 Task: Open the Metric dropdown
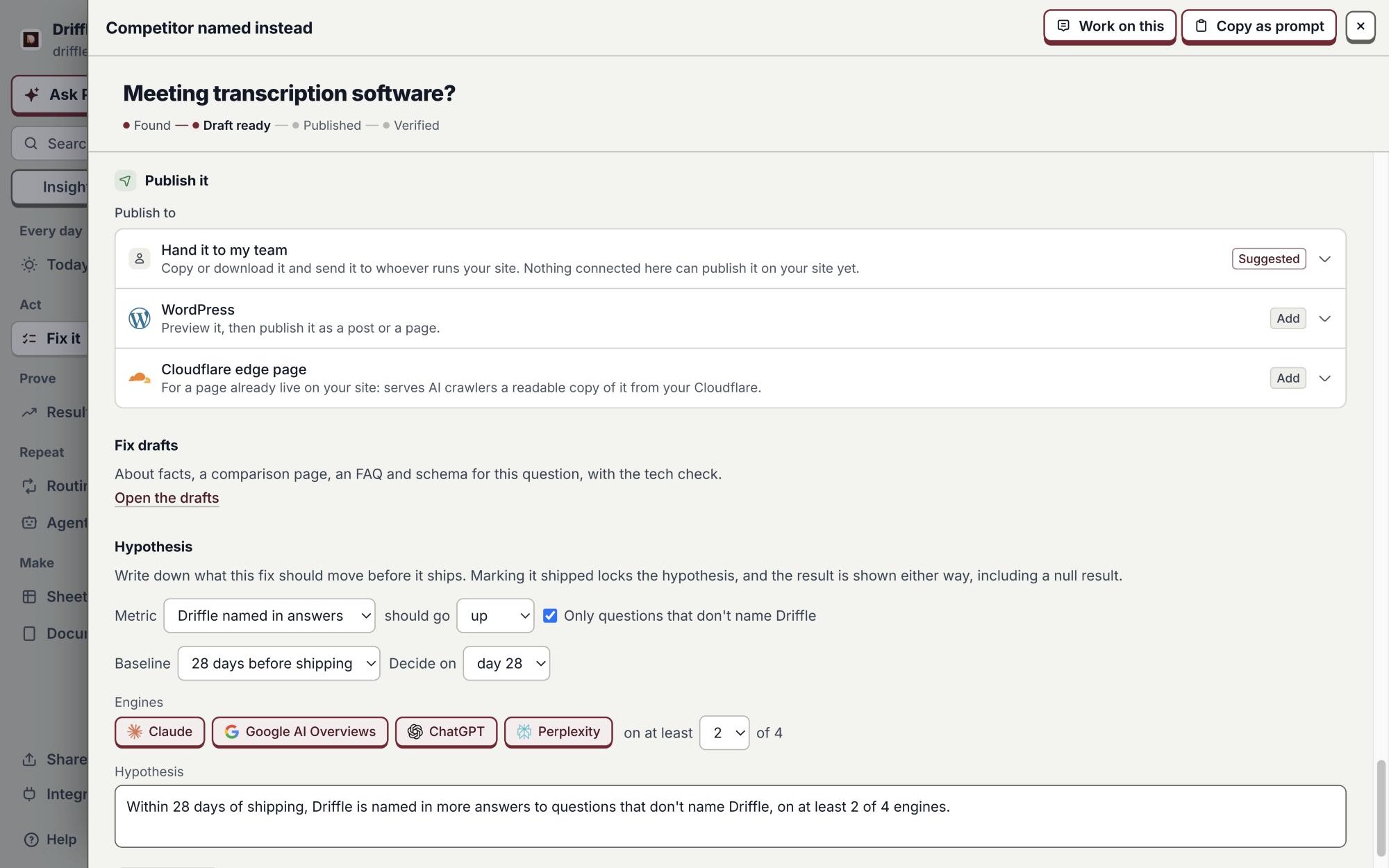point(269,615)
